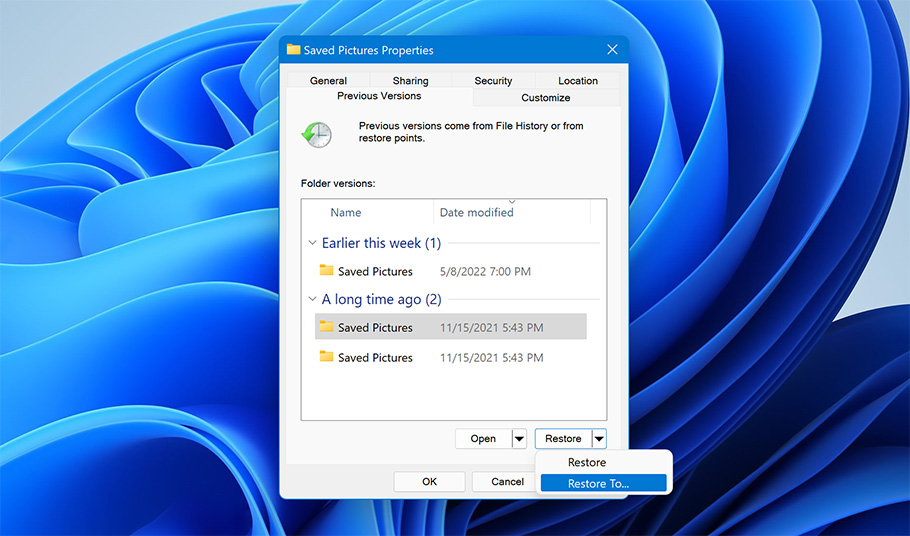910x536 pixels.
Task: Switch to the Customize tab
Action: click(546, 98)
